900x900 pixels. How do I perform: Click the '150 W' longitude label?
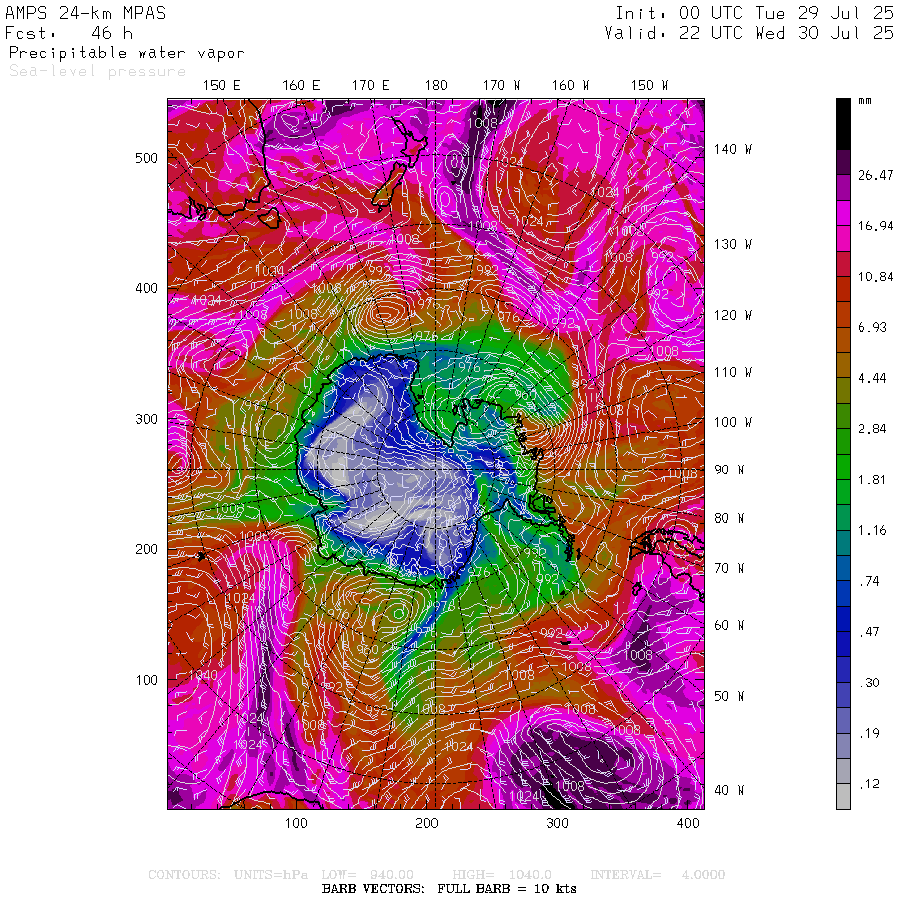pyautogui.click(x=650, y=86)
